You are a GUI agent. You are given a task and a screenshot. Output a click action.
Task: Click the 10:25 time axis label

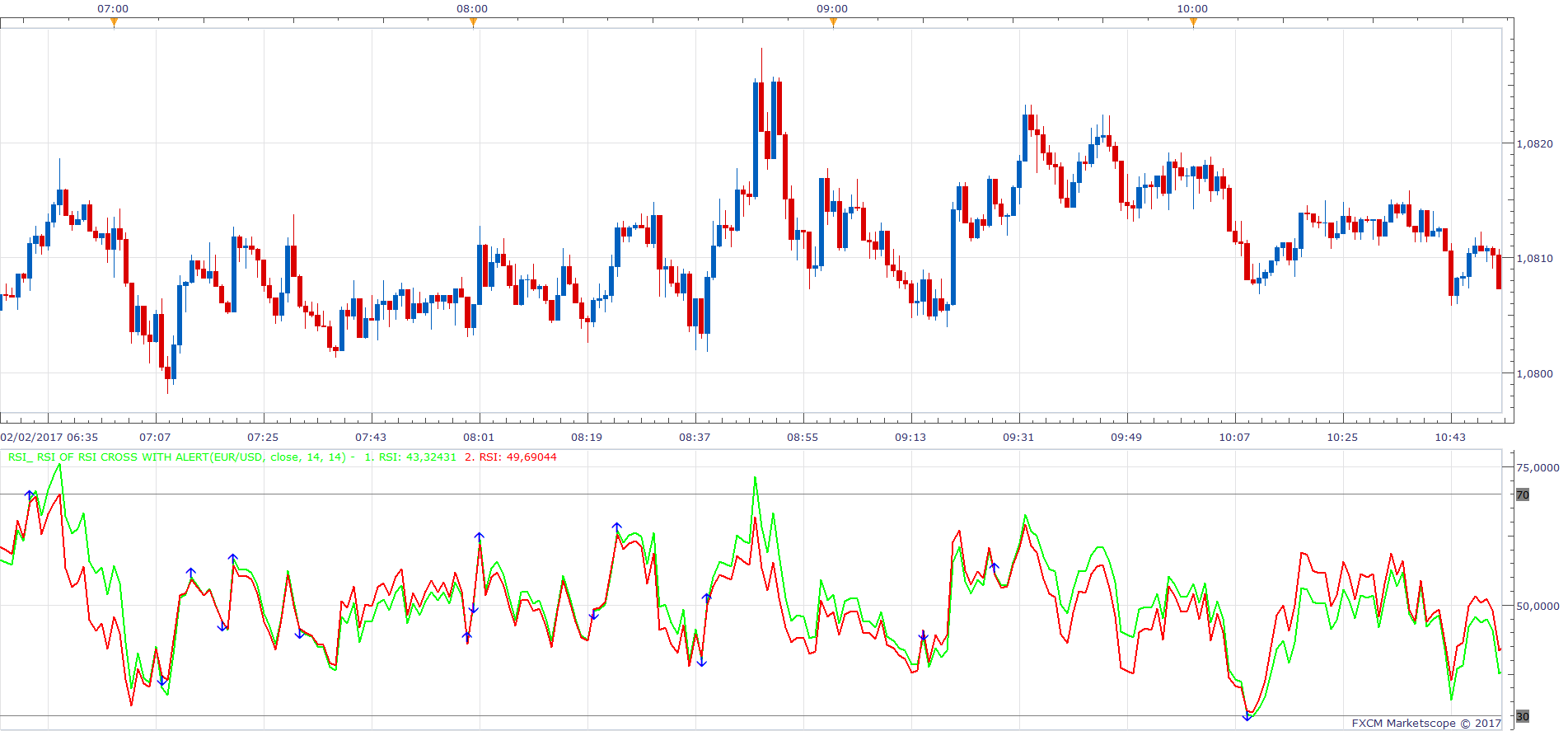point(1342,437)
